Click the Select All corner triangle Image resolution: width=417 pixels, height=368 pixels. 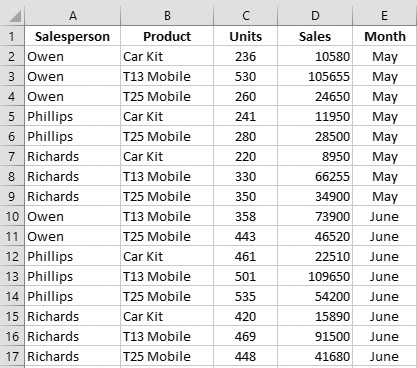(x=12, y=16)
